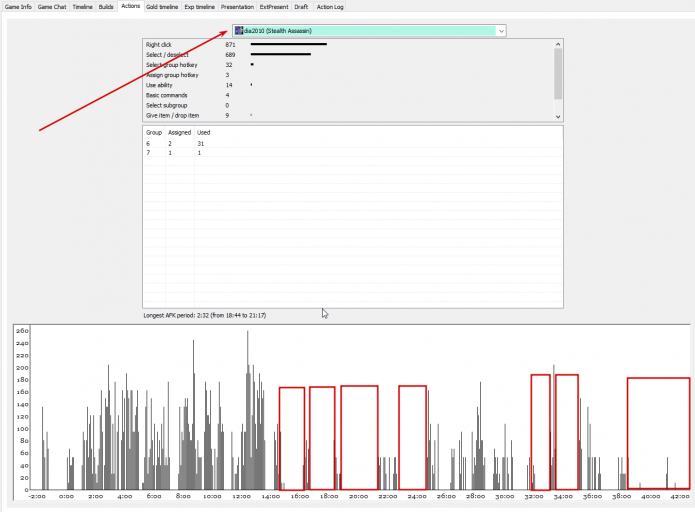Select the Give item / drop item row
The image size is (695, 512).
pos(348,116)
